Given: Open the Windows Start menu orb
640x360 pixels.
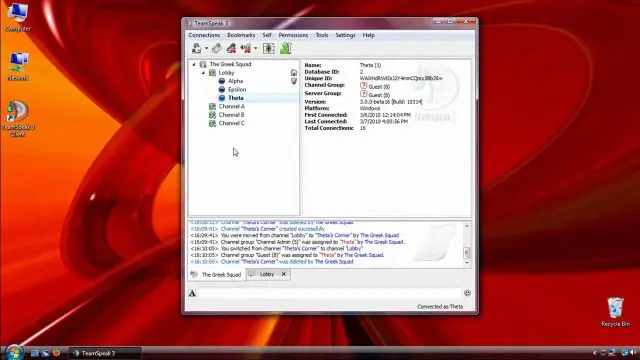Looking at the screenshot, I should point(14,352).
